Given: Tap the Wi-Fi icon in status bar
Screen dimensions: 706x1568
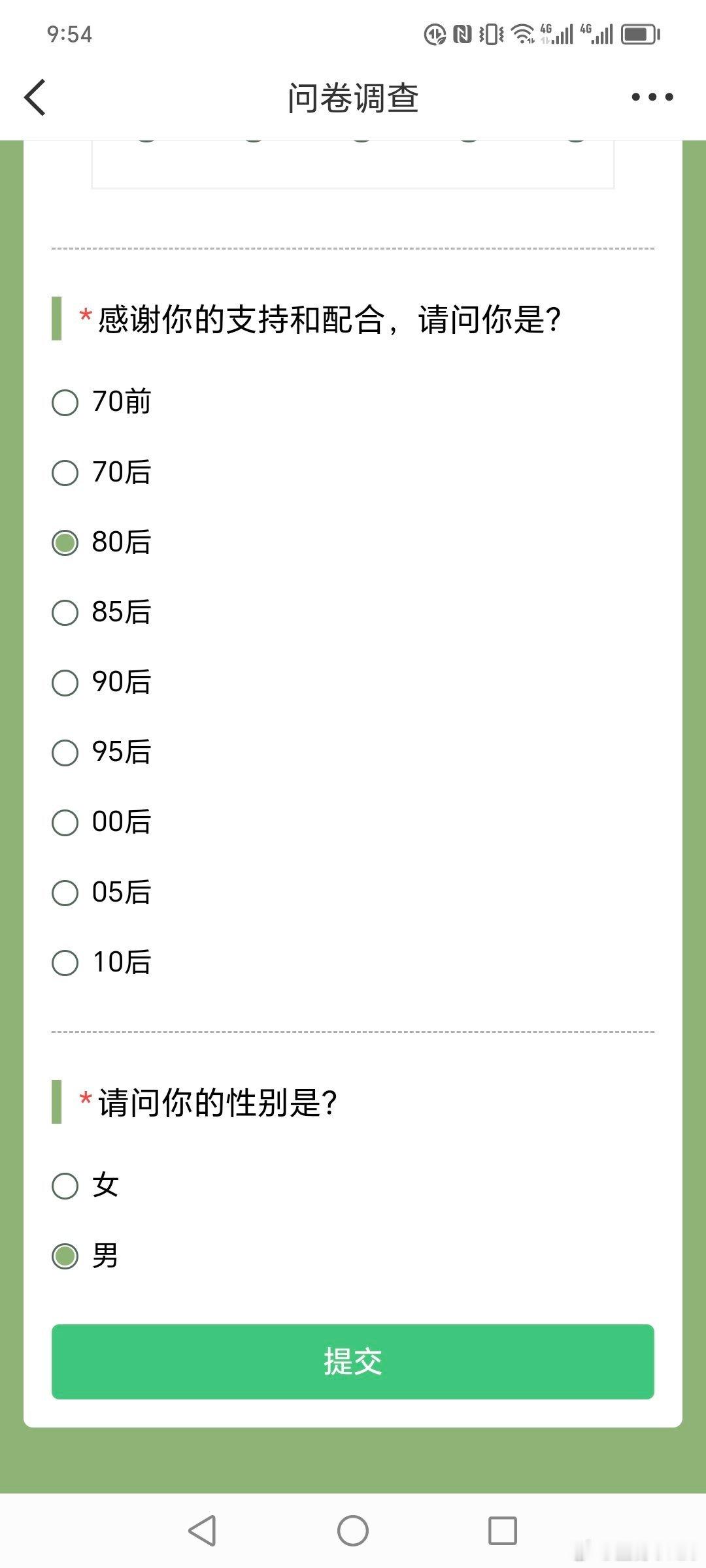Looking at the screenshot, I should (523, 34).
